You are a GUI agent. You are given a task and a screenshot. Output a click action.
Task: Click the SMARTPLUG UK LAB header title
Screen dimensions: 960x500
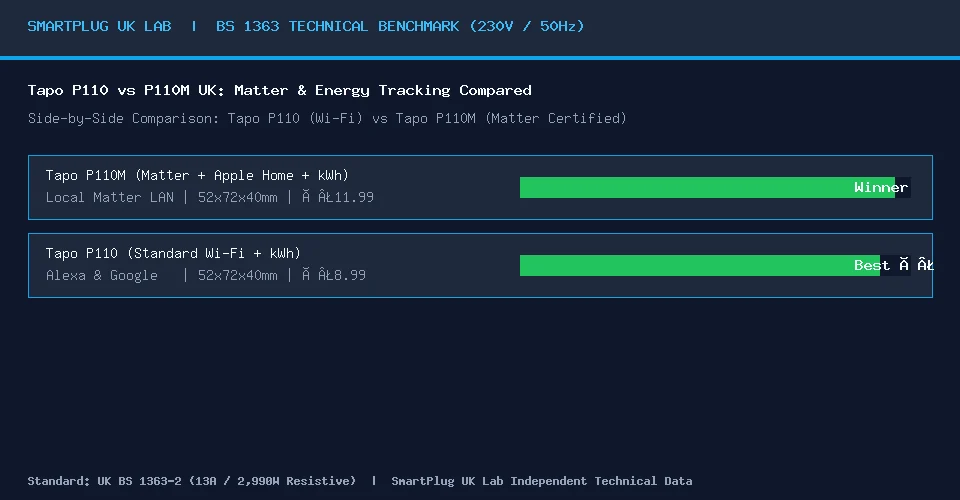(x=99, y=26)
